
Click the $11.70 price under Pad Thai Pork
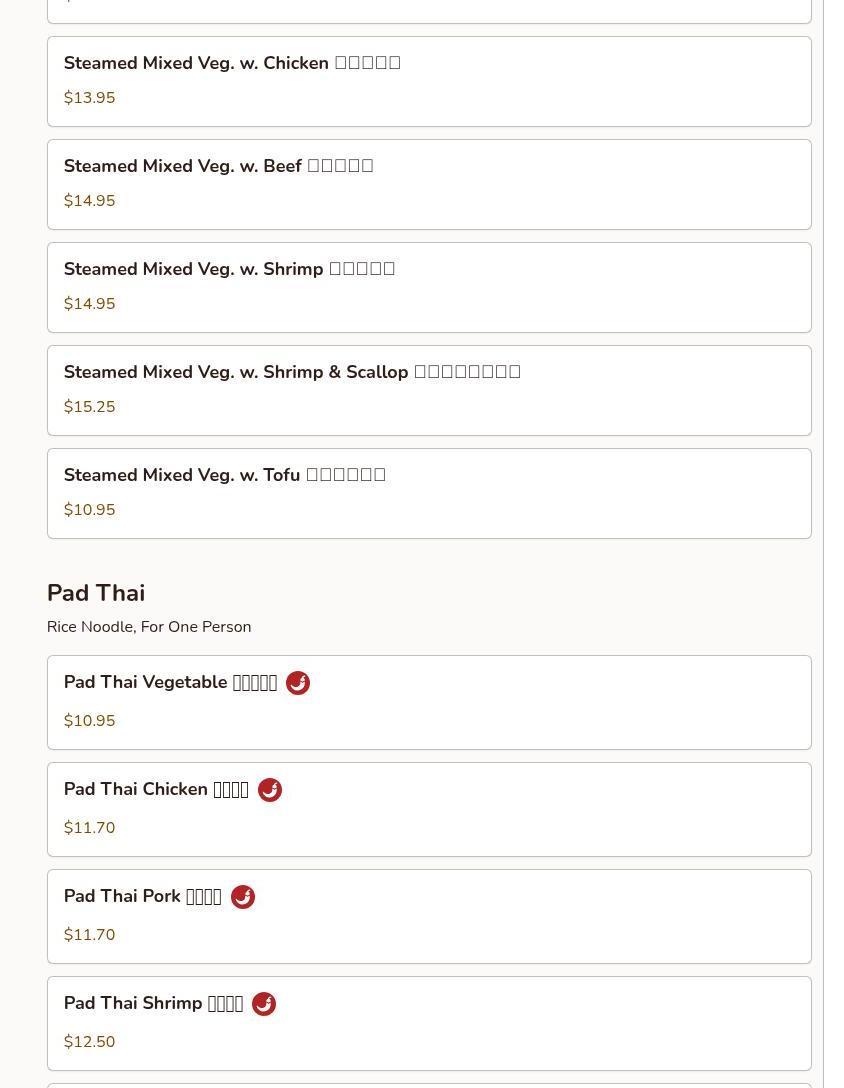[x=89, y=935]
